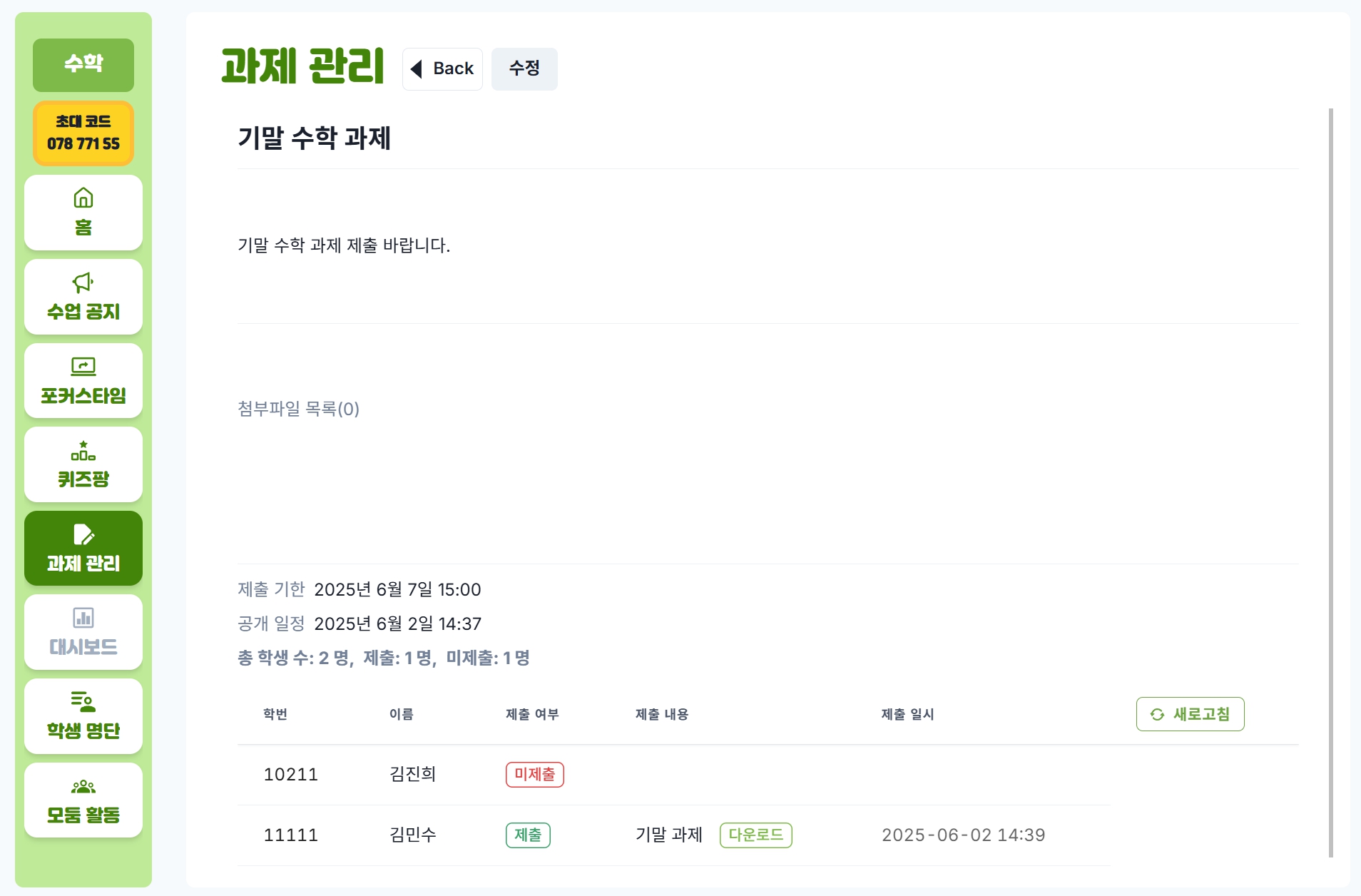Select the 과제 관리 pencil icon
Image resolution: width=1361 pixels, height=896 pixels.
tap(83, 534)
